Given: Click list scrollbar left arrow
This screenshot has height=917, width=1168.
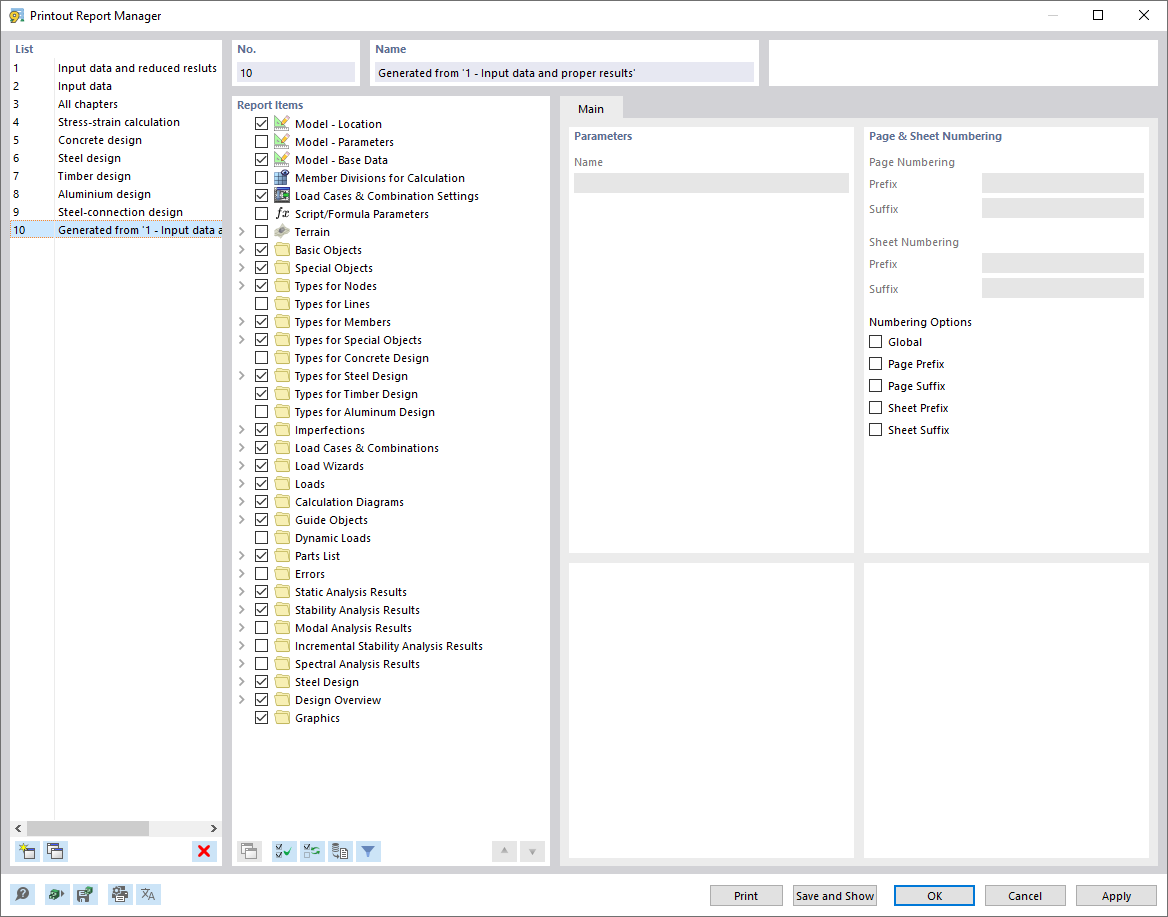Looking at the screenshot, I should click(x=19, y=828).
